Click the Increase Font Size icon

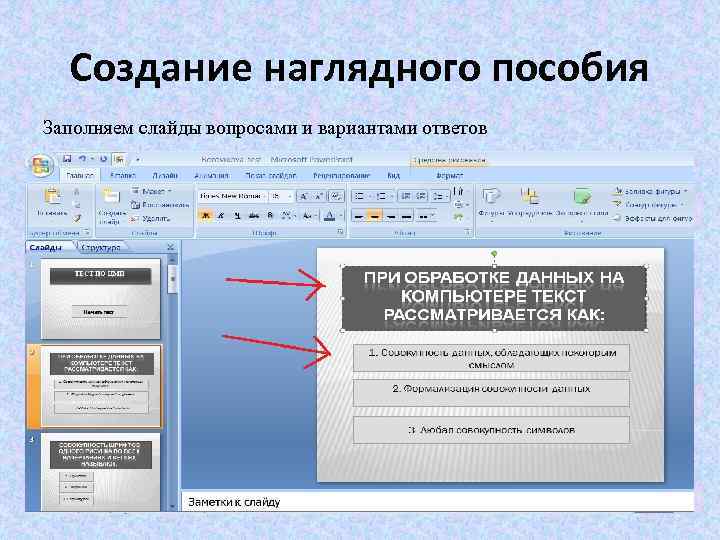point(304,197)
